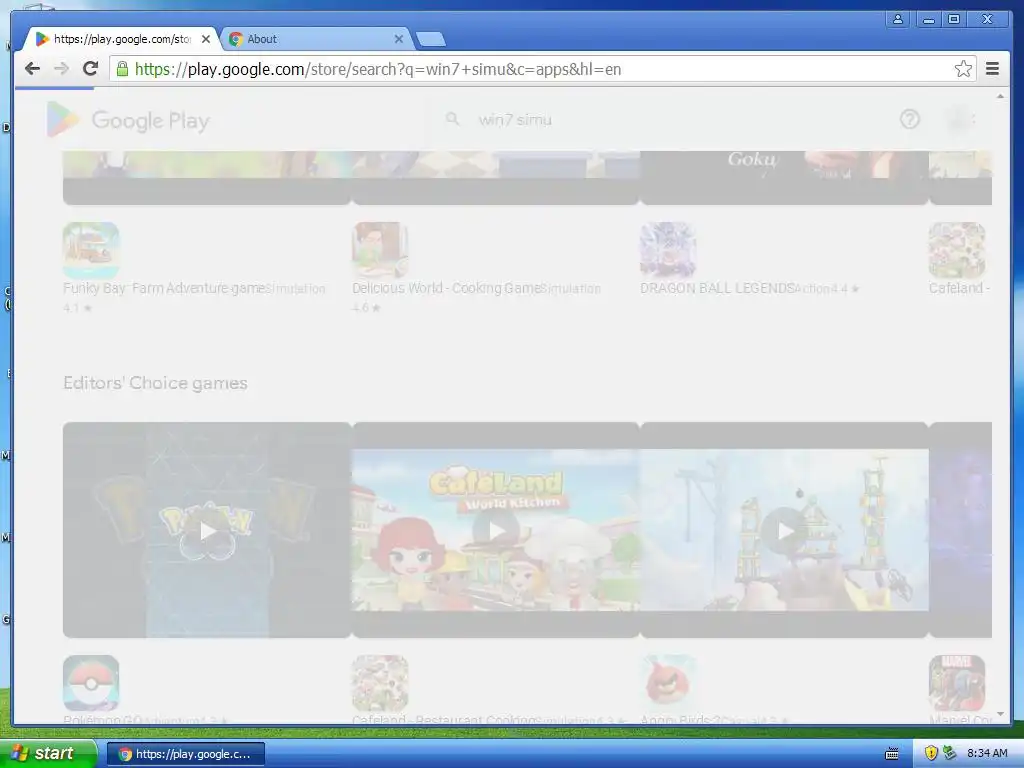Open the Pokémon GO app icon

[91, 683]
